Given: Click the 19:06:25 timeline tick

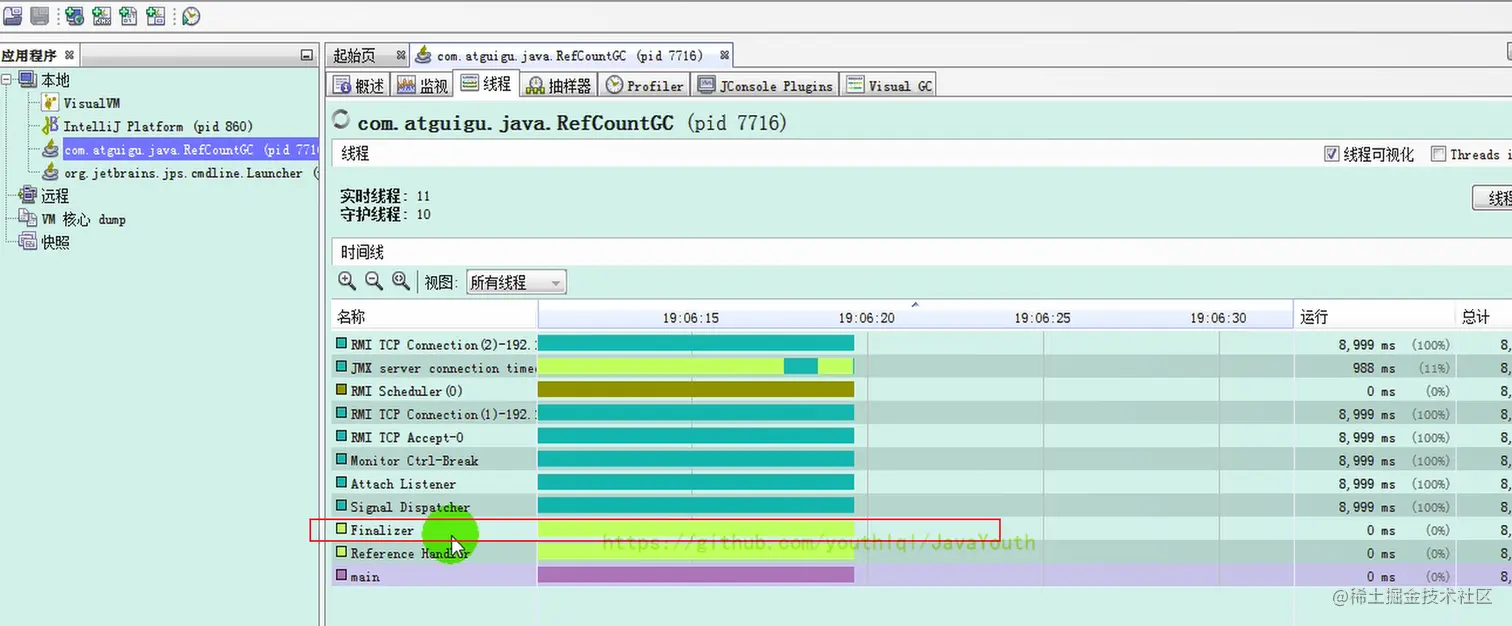Looking at the screenshot, I should (1042, 317).
